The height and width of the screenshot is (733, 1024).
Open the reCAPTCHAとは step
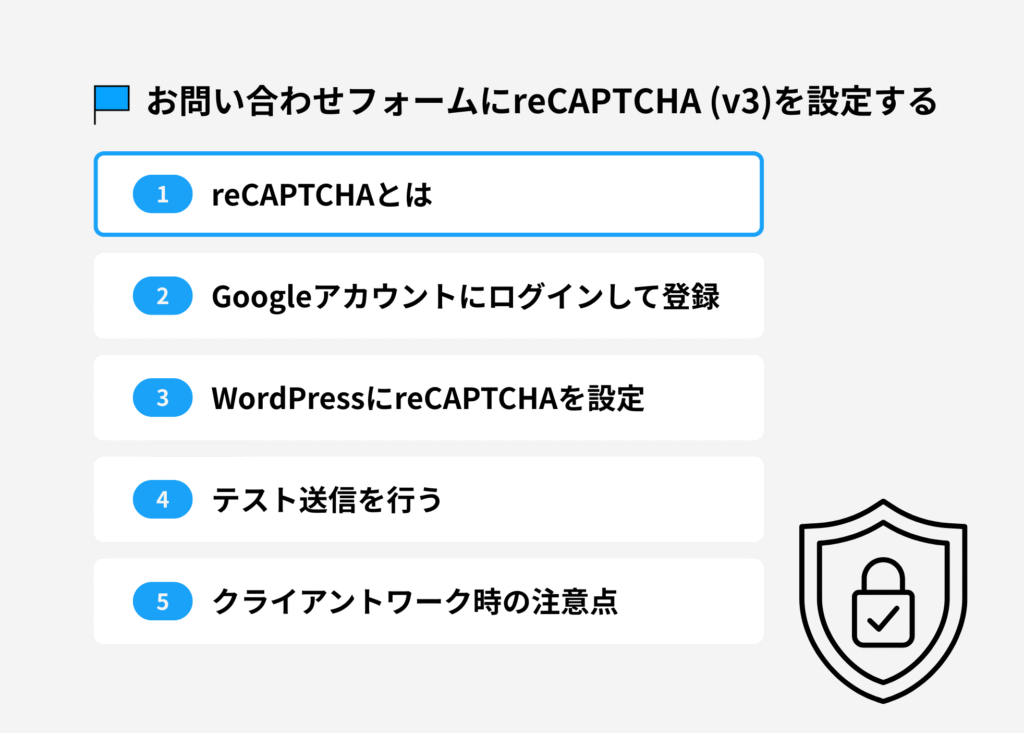click(322, 194)
